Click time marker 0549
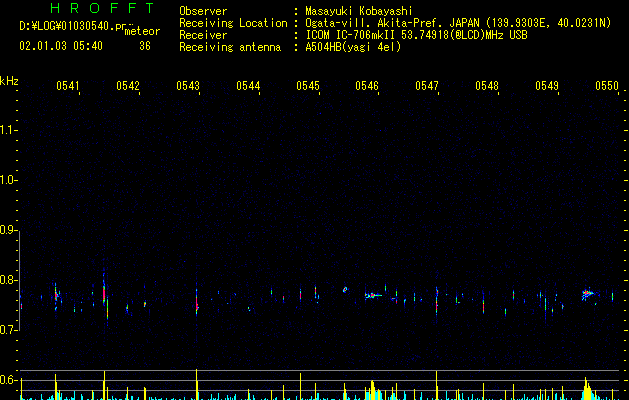Viewport: 629px width, 400px height. [x=547, y=86]
